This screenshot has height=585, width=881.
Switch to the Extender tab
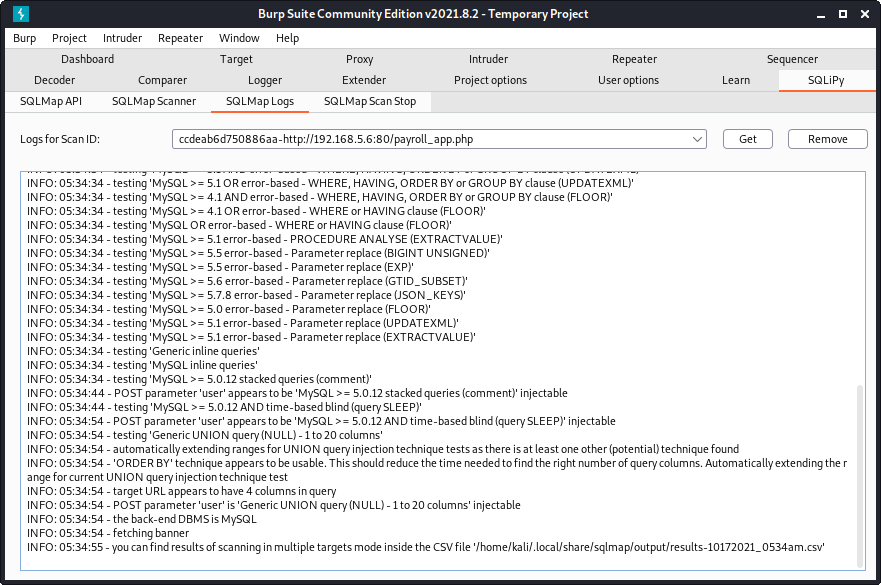[364, 80]
